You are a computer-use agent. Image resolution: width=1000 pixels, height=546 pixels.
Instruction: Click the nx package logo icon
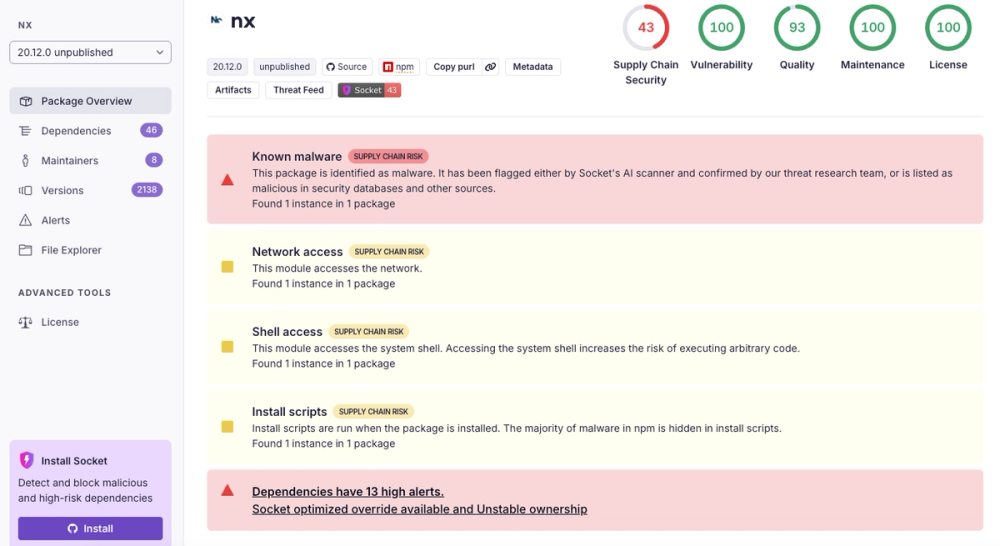click(217, 20)
